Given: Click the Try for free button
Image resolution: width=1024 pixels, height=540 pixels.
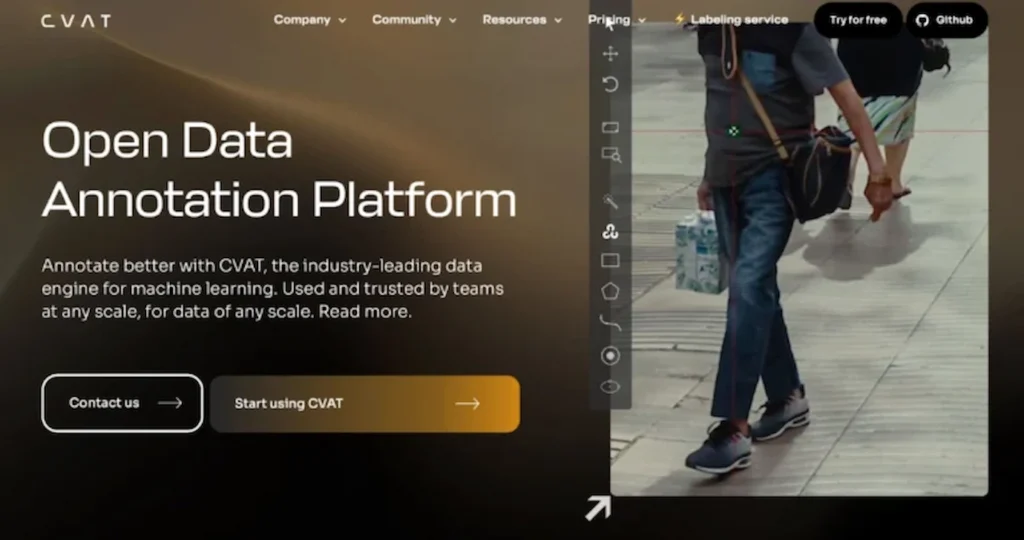Looking at the screenshot, I should [858, 20].
